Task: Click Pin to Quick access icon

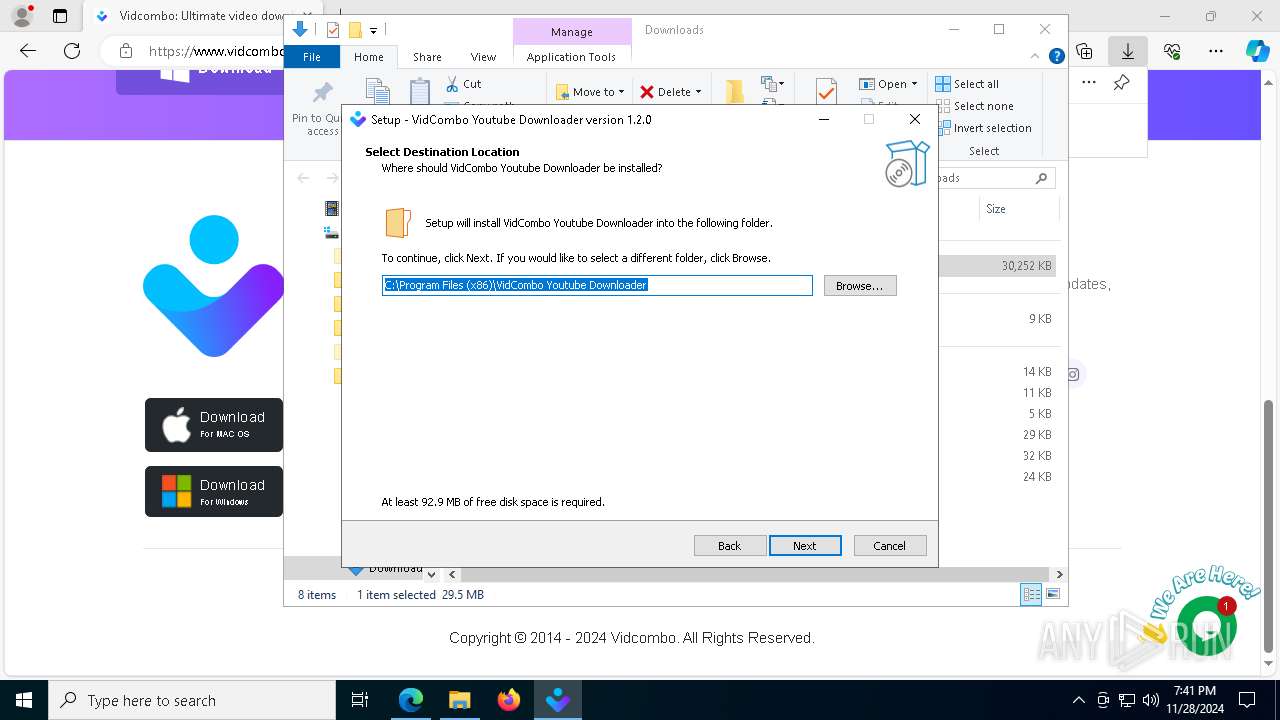Action: 322,94
